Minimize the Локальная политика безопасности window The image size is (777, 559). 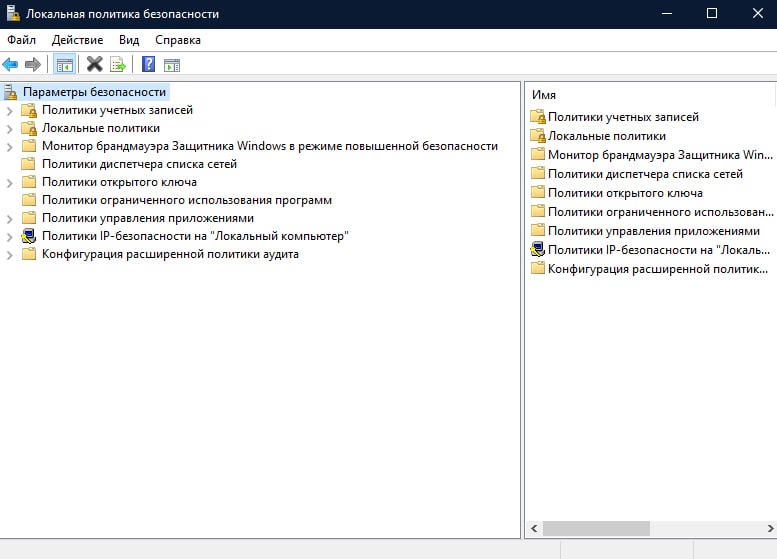(666, 13)
